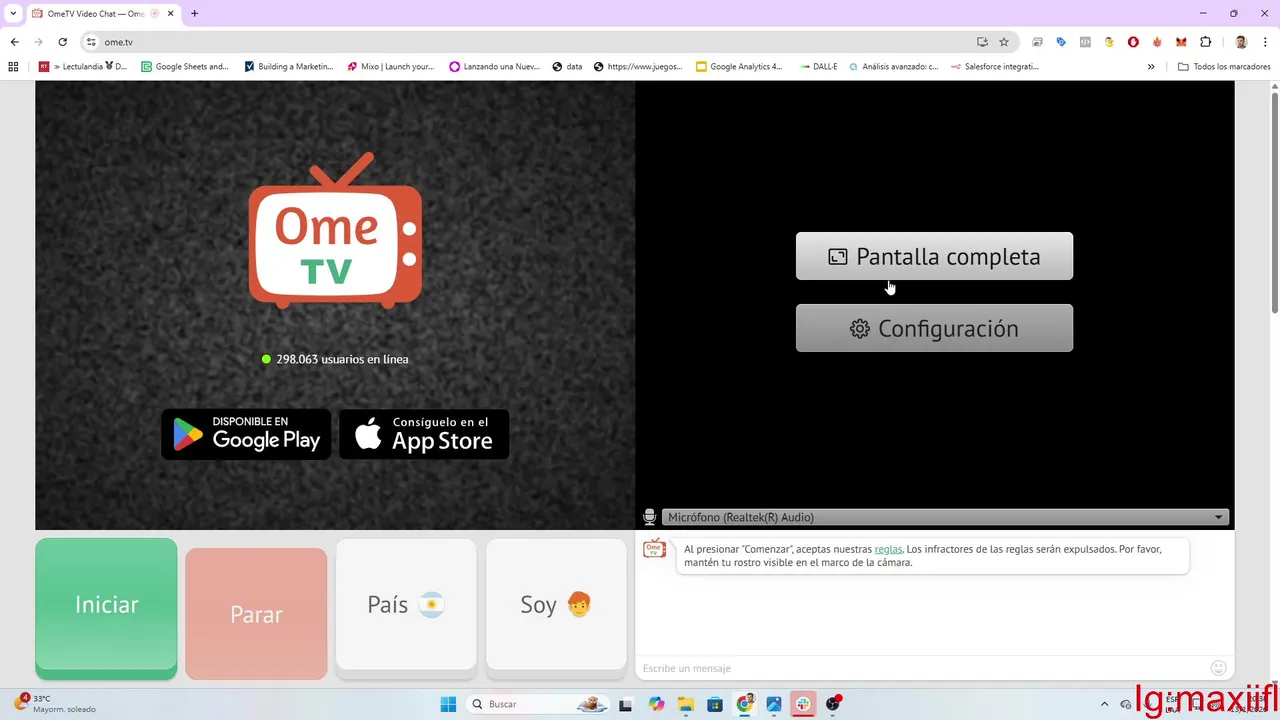The height and width of the screenshot is (720, 1280).
Task: Open Chrome from the taskbar
Action: 745,704
